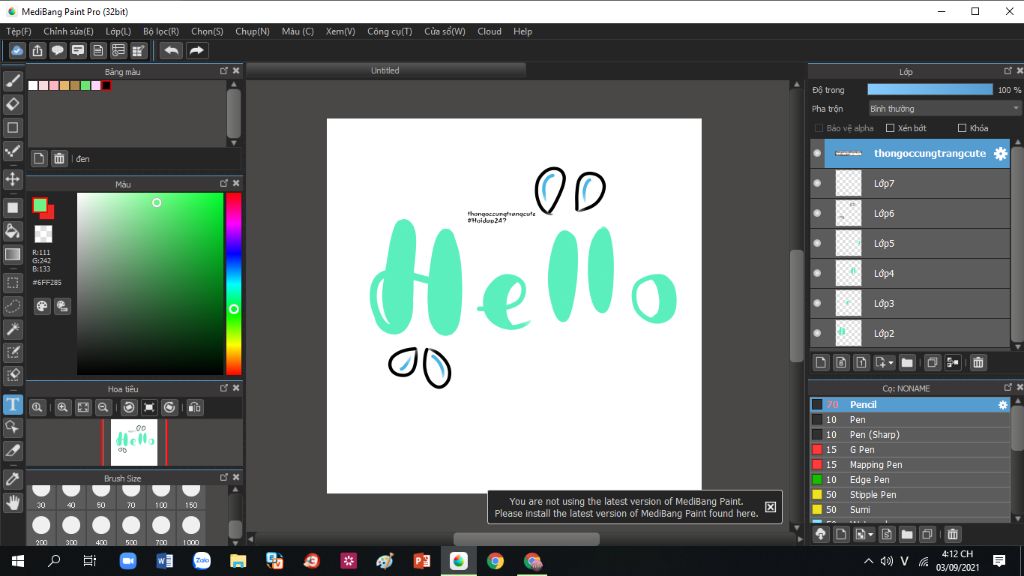Select the Eraser tool
Image resolution: width=1024 pixels, height=576 pixels.
tap(12, 104)
